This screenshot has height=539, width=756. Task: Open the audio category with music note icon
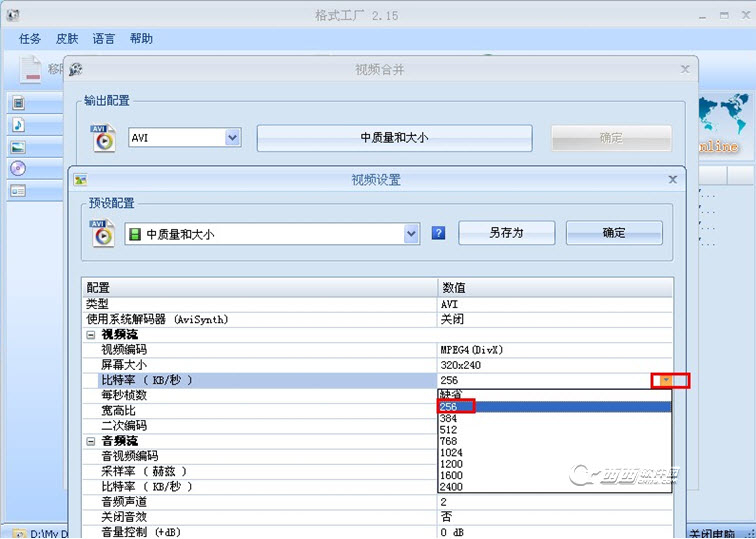click(x=18, y=125)
